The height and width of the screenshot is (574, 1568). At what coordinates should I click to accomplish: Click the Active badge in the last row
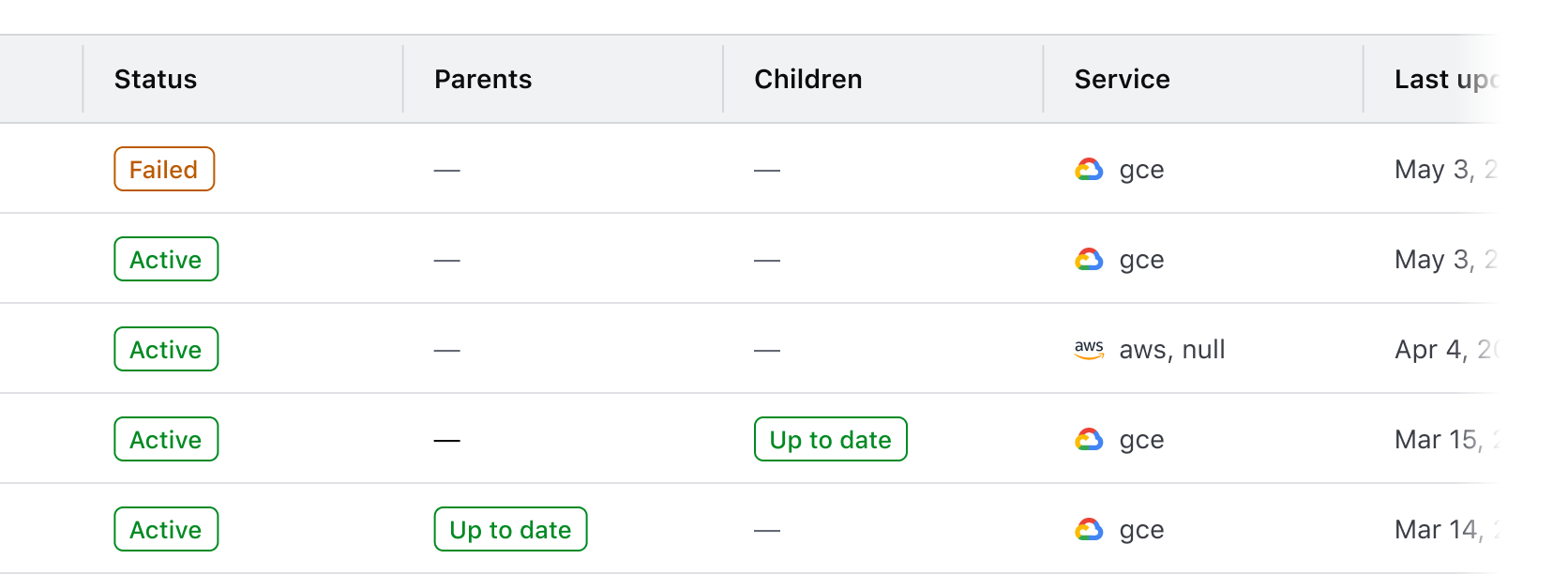tap(166, 530)
